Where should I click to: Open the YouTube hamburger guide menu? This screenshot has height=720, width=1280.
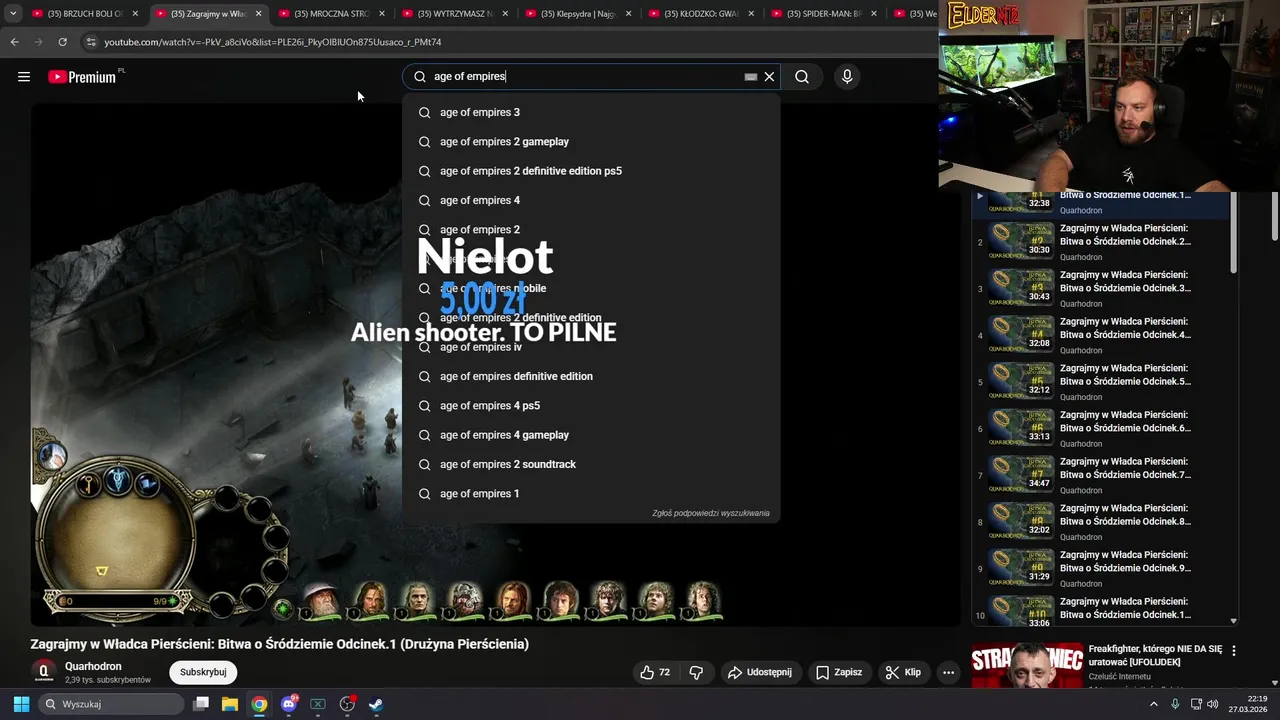click(x=24, y=77)
